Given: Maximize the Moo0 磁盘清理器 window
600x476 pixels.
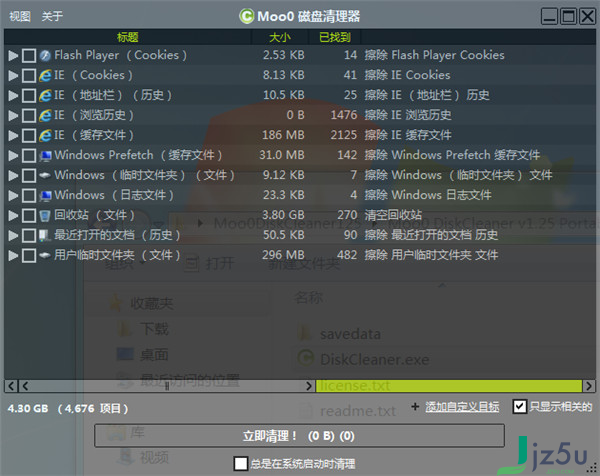Looking at the screenshot, I should [569, 16].
